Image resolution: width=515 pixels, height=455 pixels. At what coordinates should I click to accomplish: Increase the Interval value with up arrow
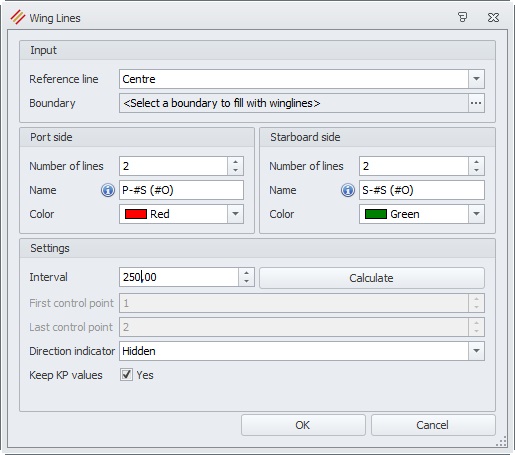pos(246,273)
